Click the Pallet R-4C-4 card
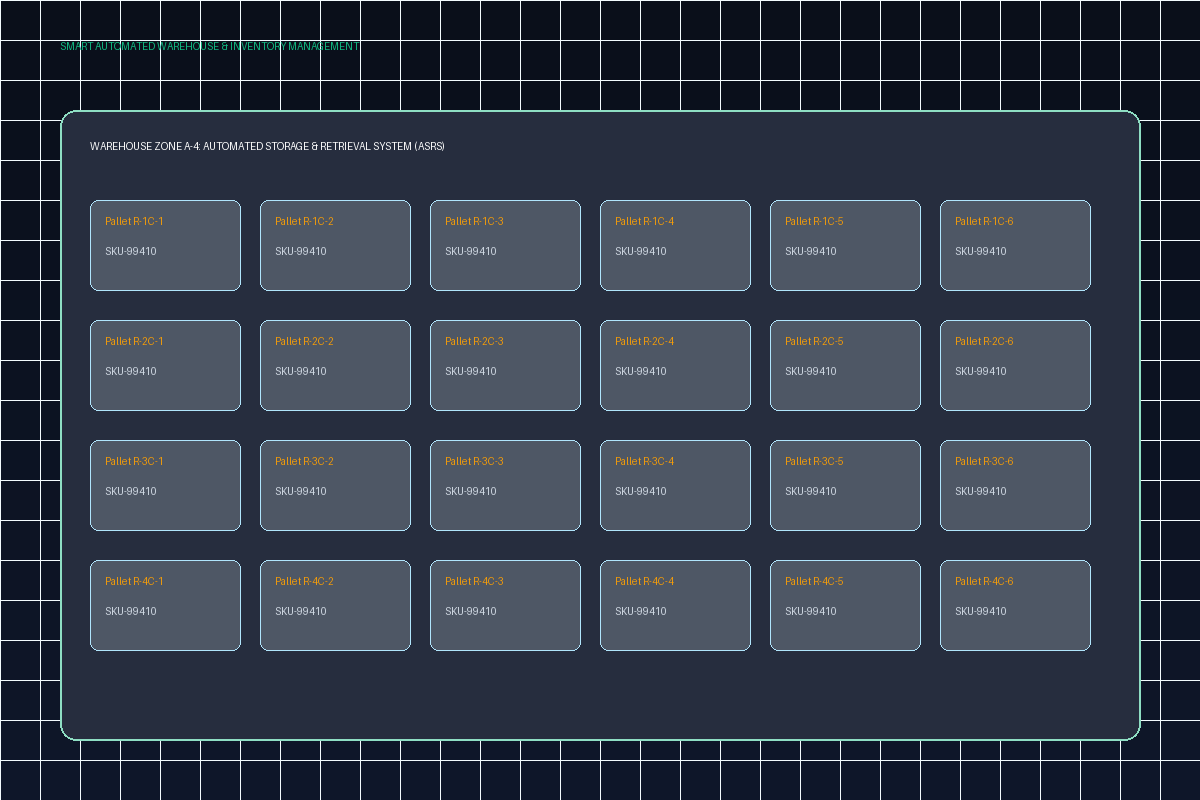 coord(675,605)
